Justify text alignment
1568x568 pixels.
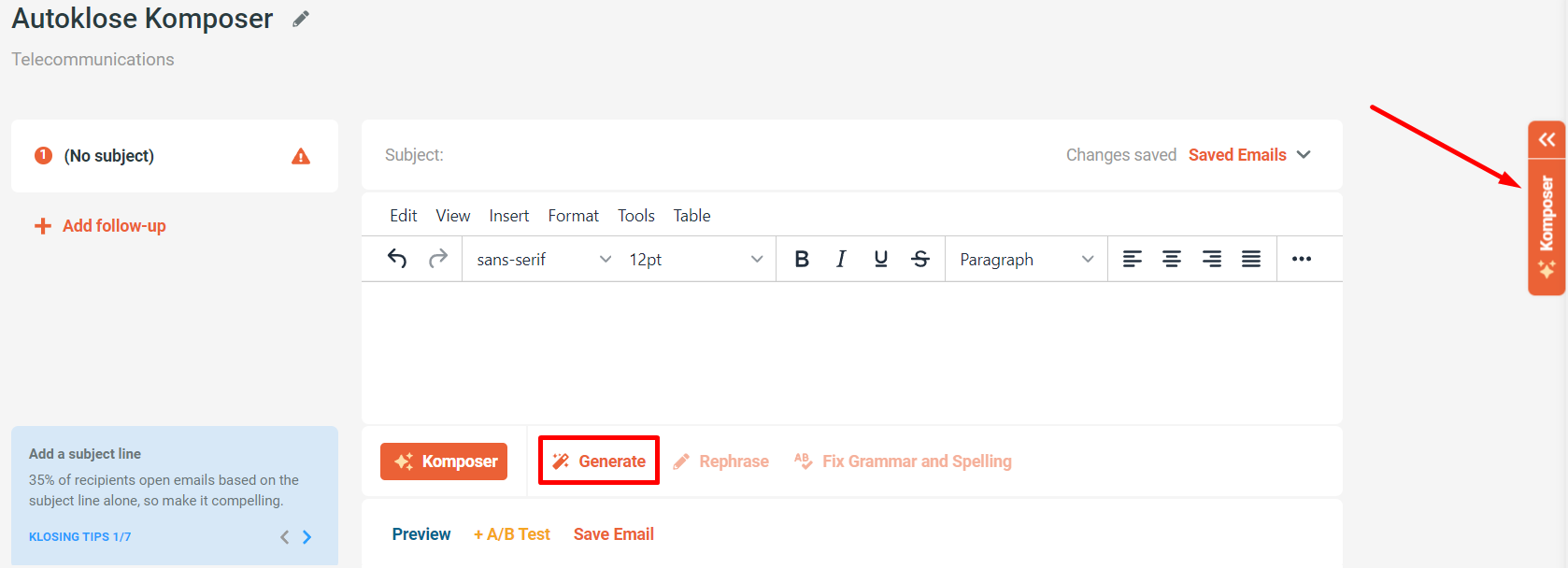coord(1251,259)
